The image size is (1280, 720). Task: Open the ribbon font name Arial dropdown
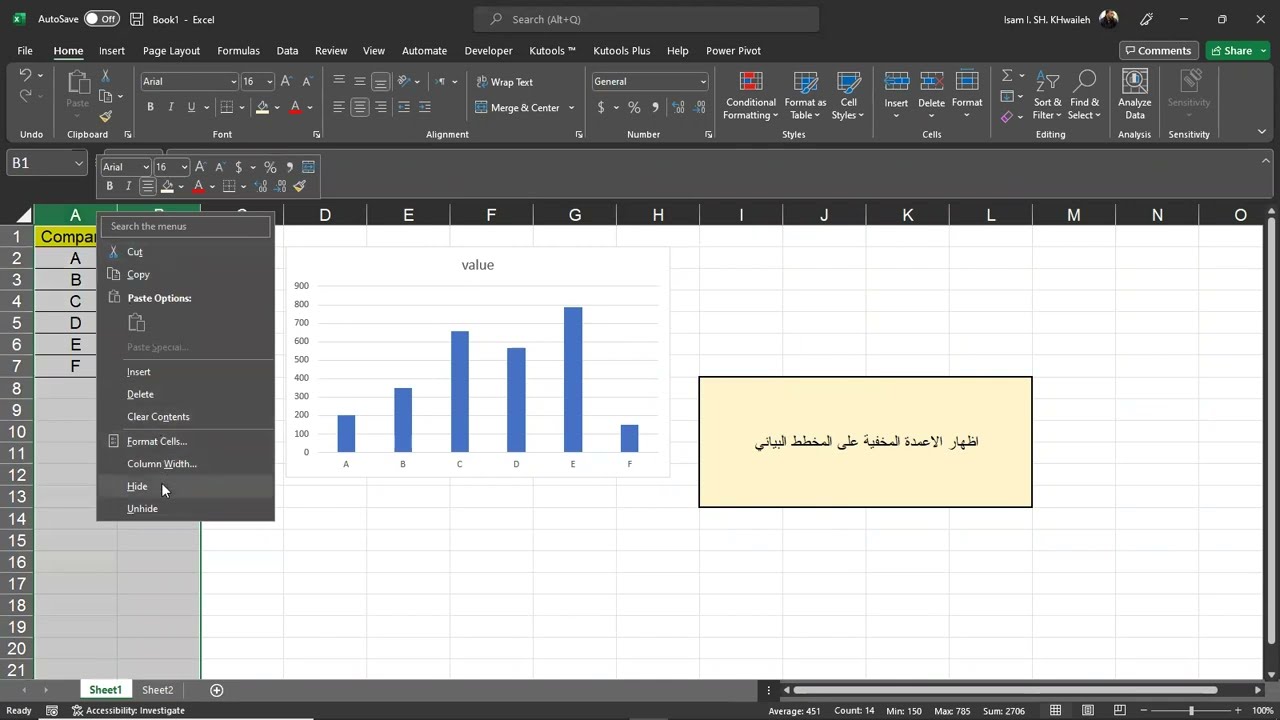click(x=234, y=82)
